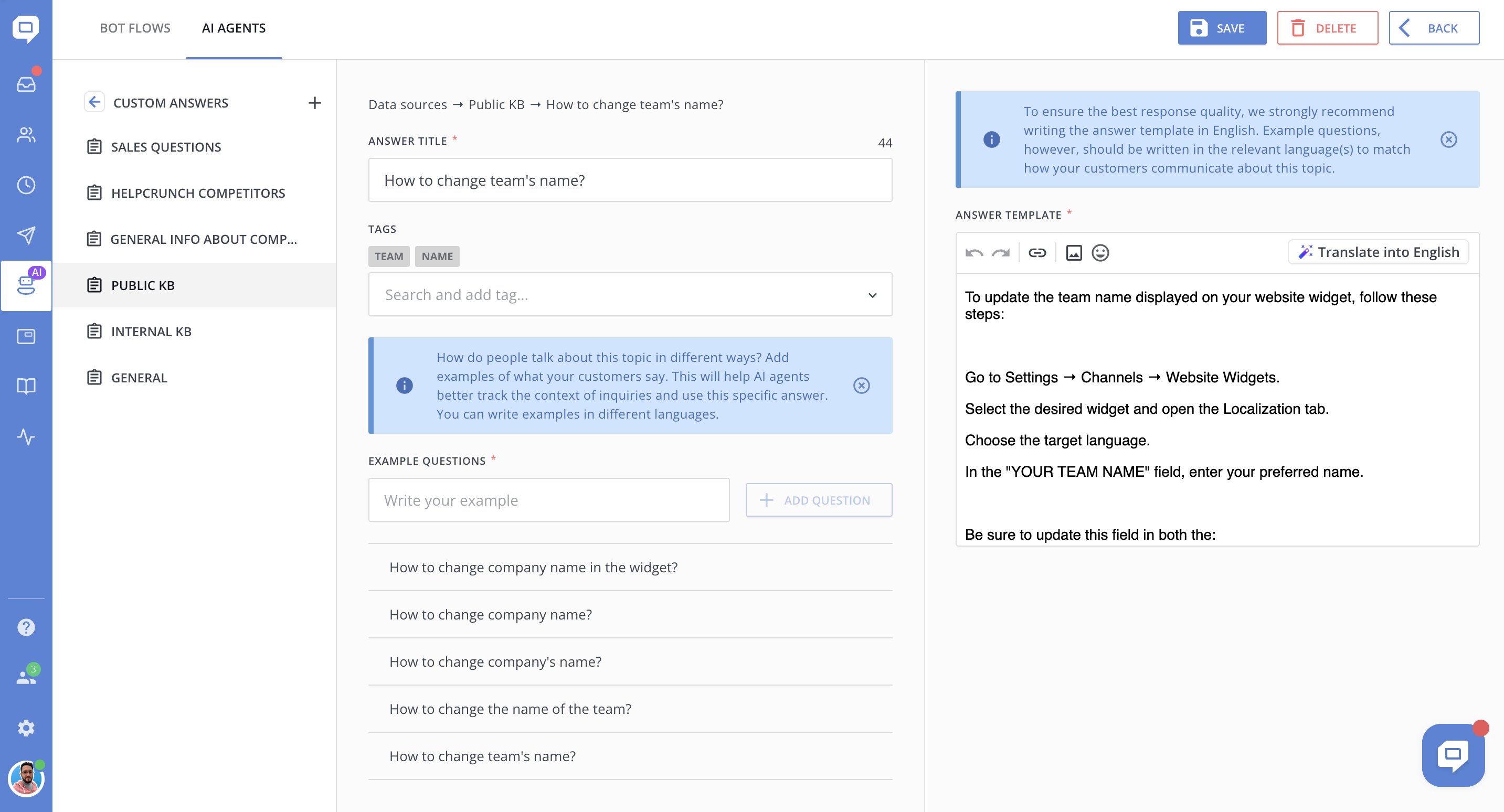Click Translate into English button
Image resolution: width=1504 pixels, height=812 pixels.
click(x=1378, y=252)
